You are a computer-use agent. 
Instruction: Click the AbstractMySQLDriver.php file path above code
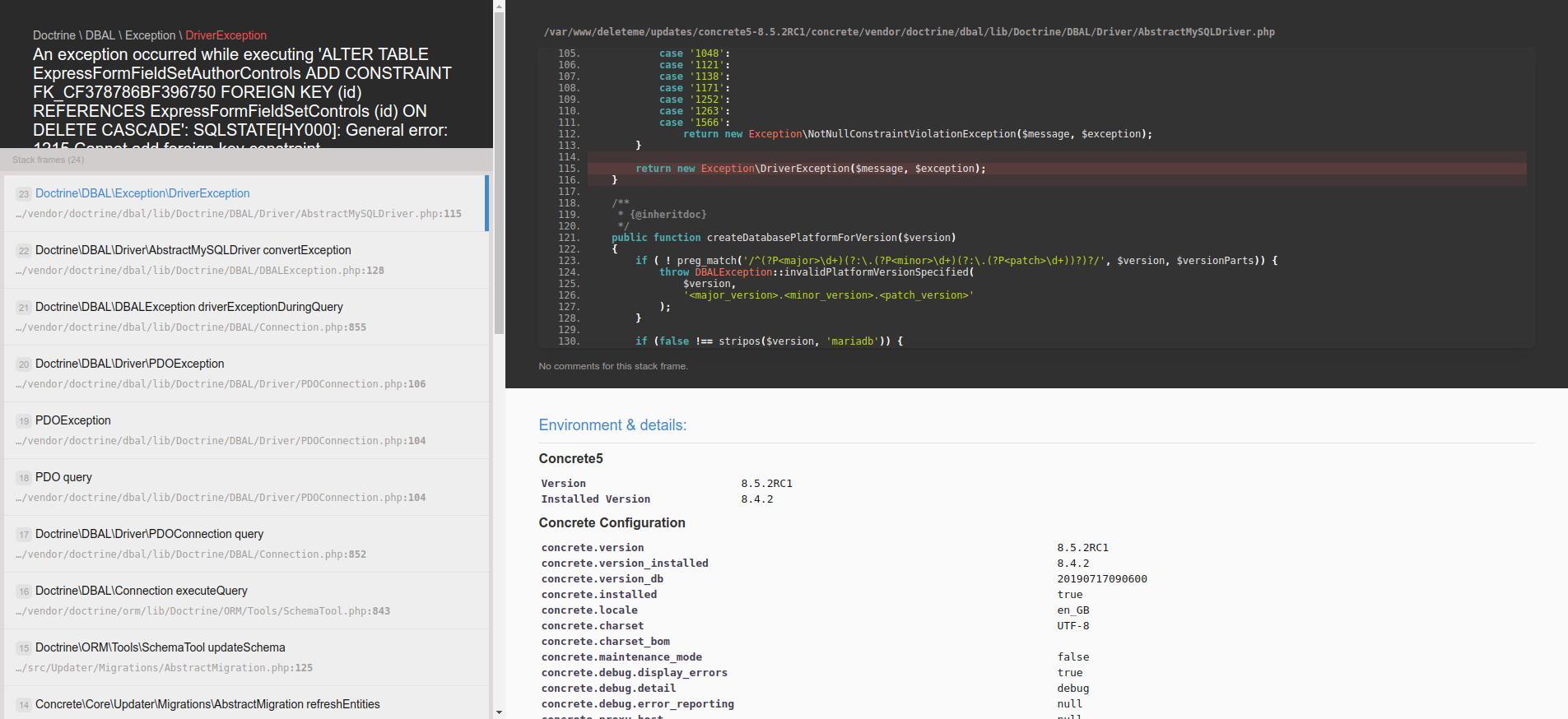point(909,32)
